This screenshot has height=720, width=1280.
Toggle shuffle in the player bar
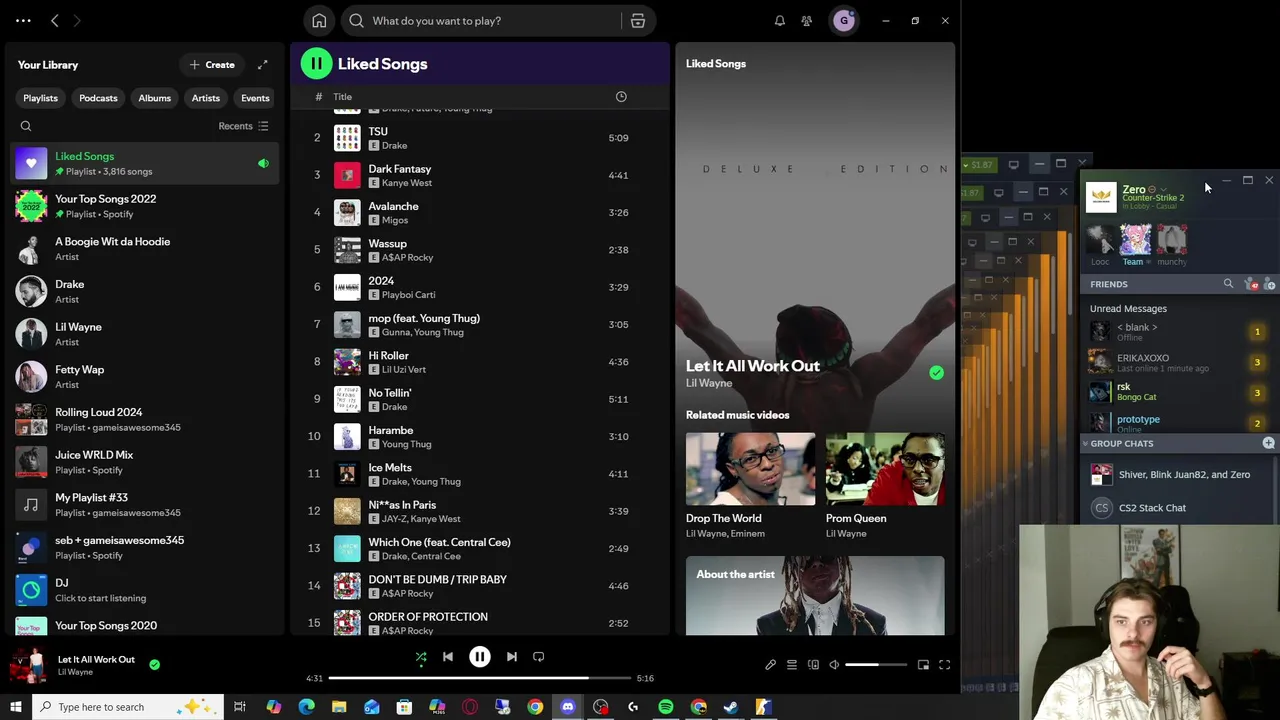click(x=421, y=657)
